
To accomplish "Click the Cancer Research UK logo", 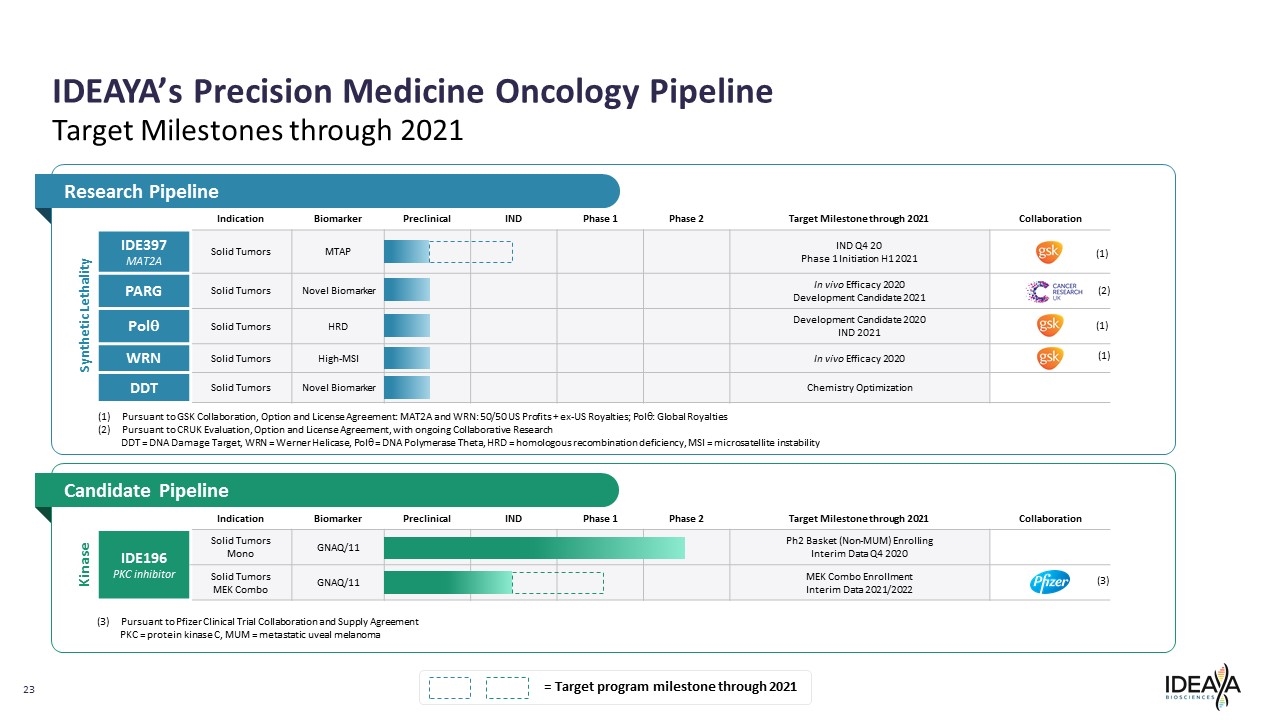I will [1054, 291].
